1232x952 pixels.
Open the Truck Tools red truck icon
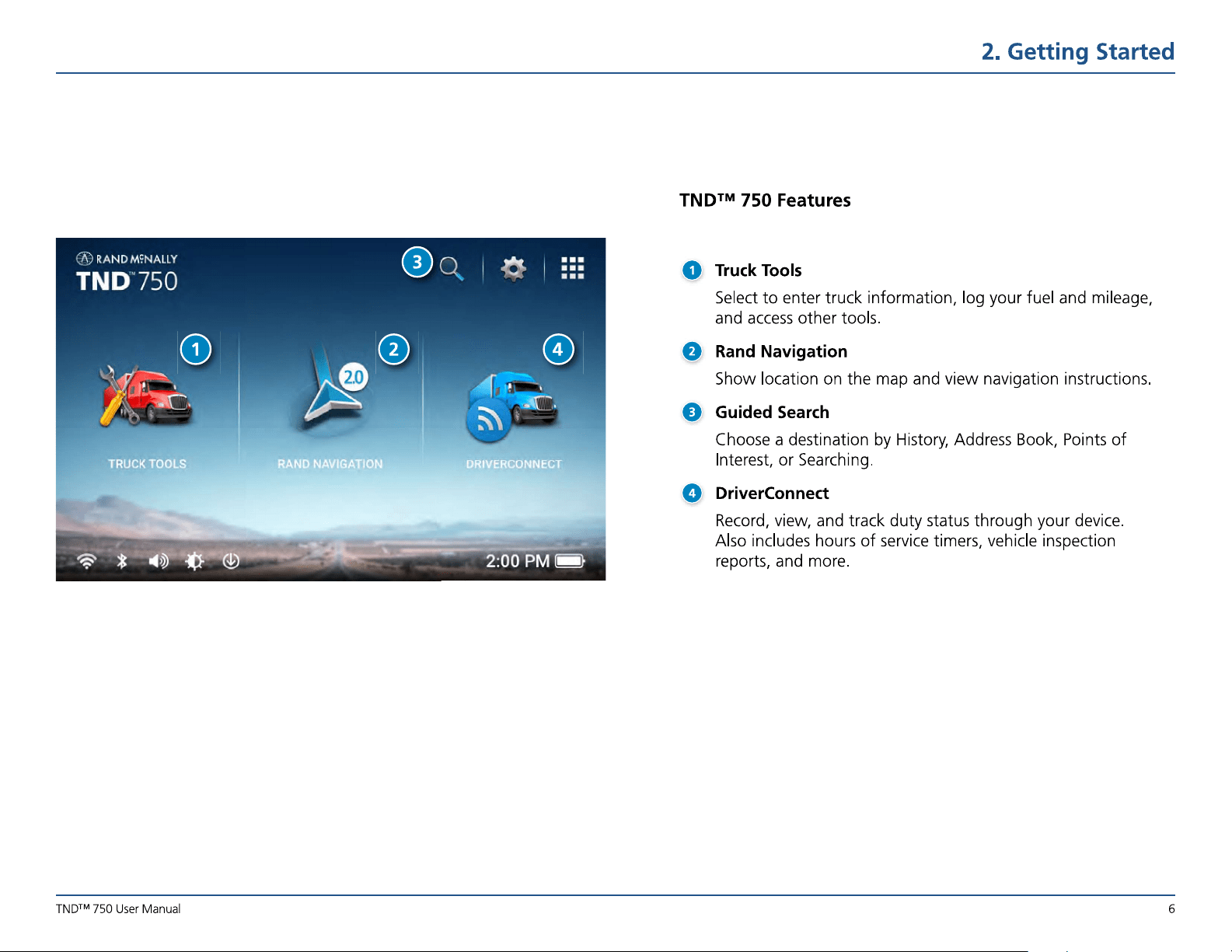click(x=145, y=396)
